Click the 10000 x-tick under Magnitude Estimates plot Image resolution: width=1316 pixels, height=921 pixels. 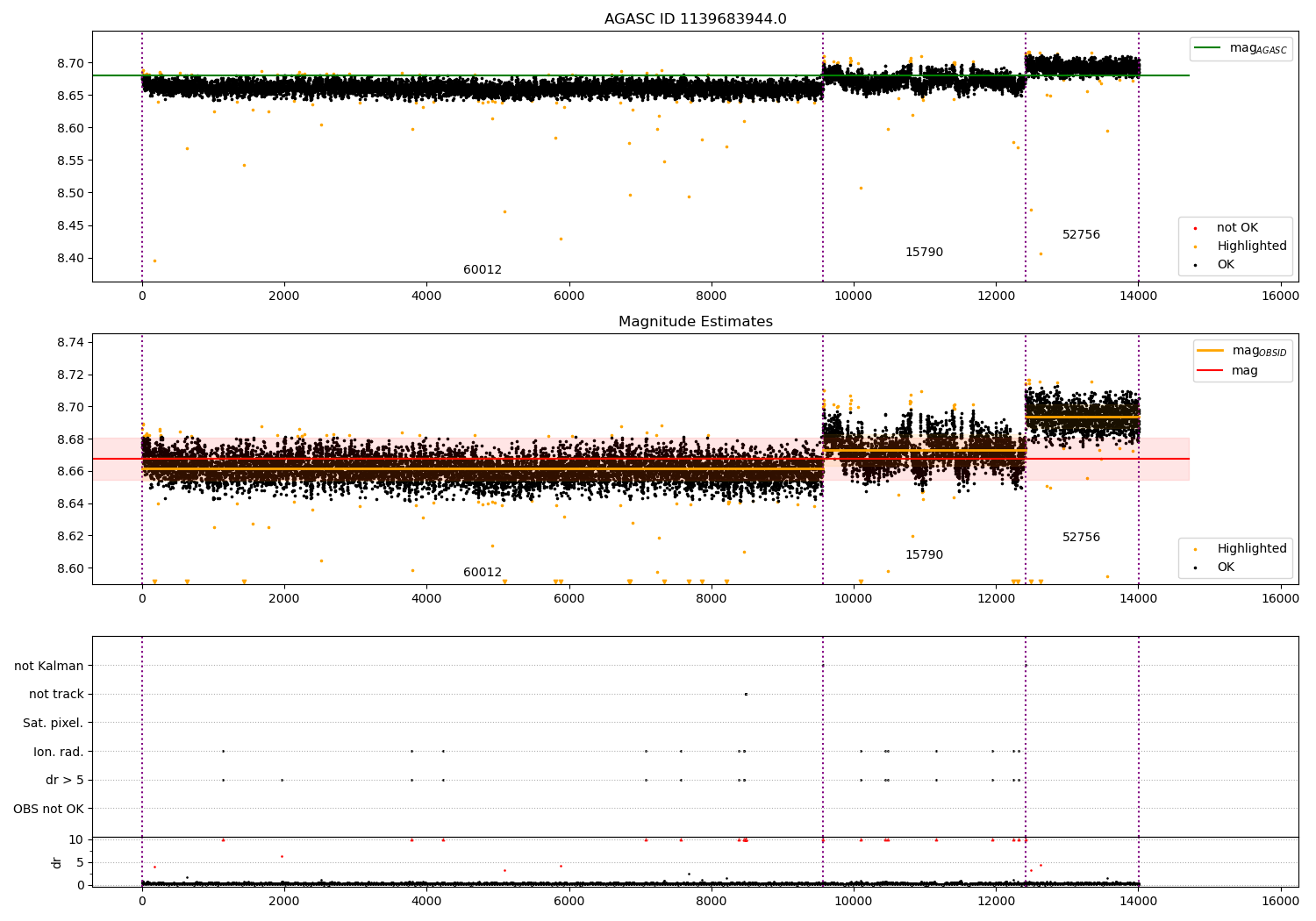tap(854, 599)
